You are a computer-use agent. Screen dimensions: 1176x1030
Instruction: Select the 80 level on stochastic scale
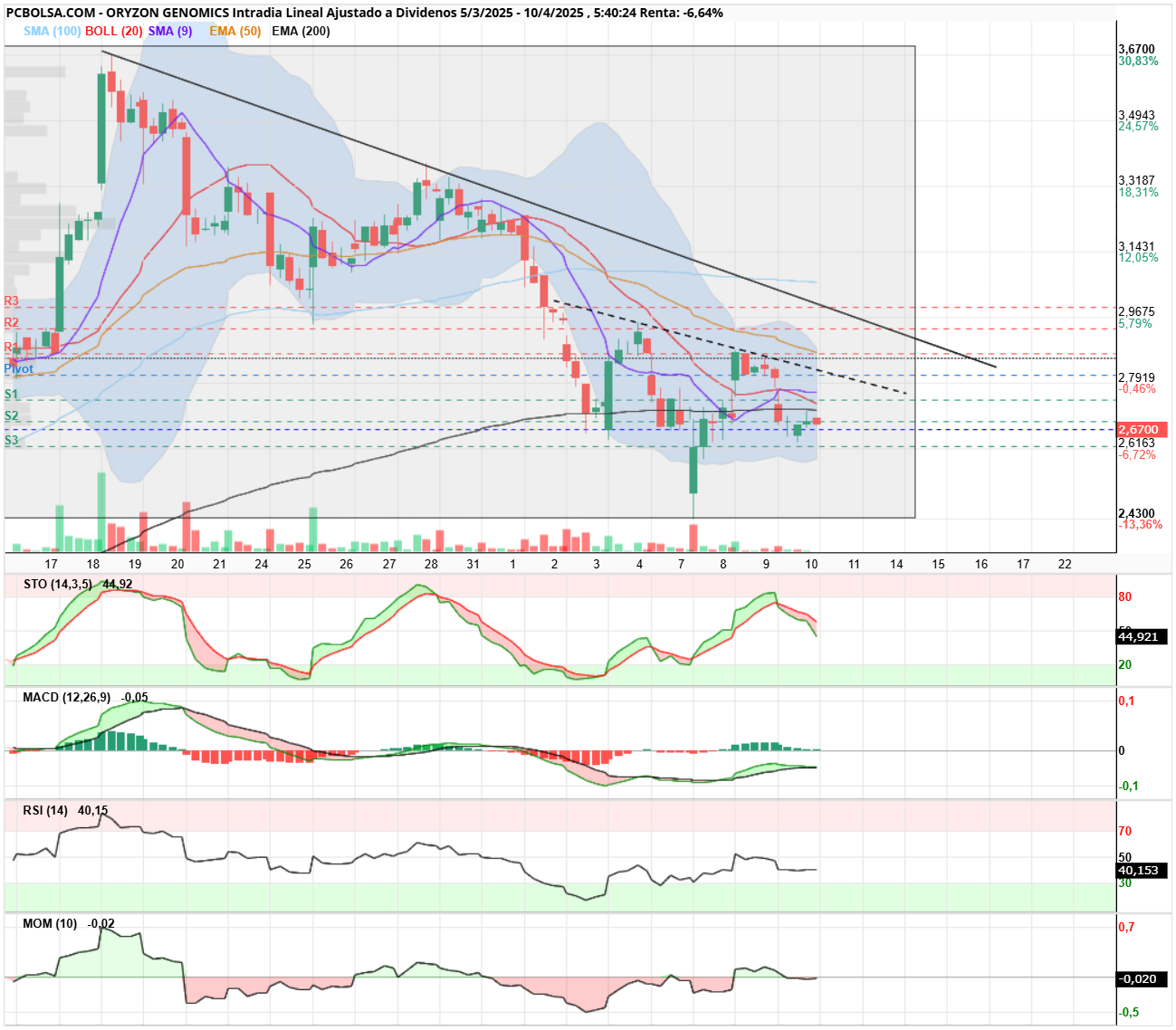coord(1125,596)
